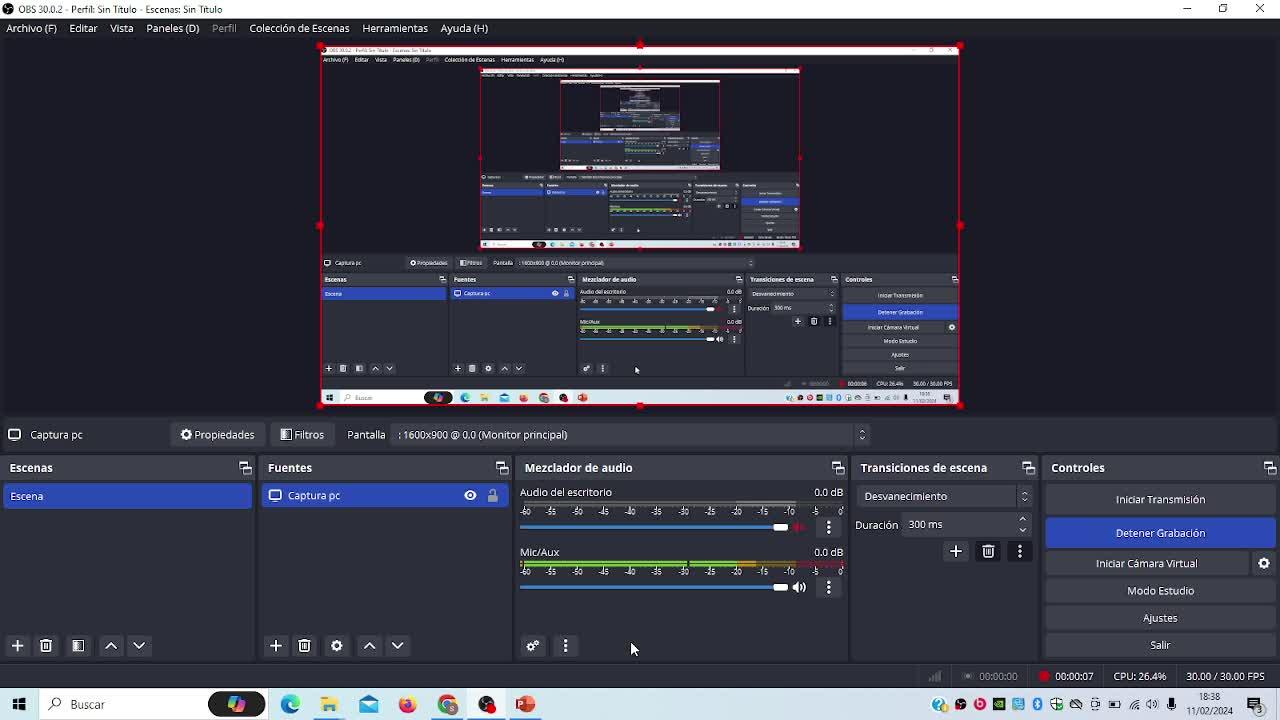
Task: Hide the Captura pc source
Action: pyautogui.click(x=470, y=496)
